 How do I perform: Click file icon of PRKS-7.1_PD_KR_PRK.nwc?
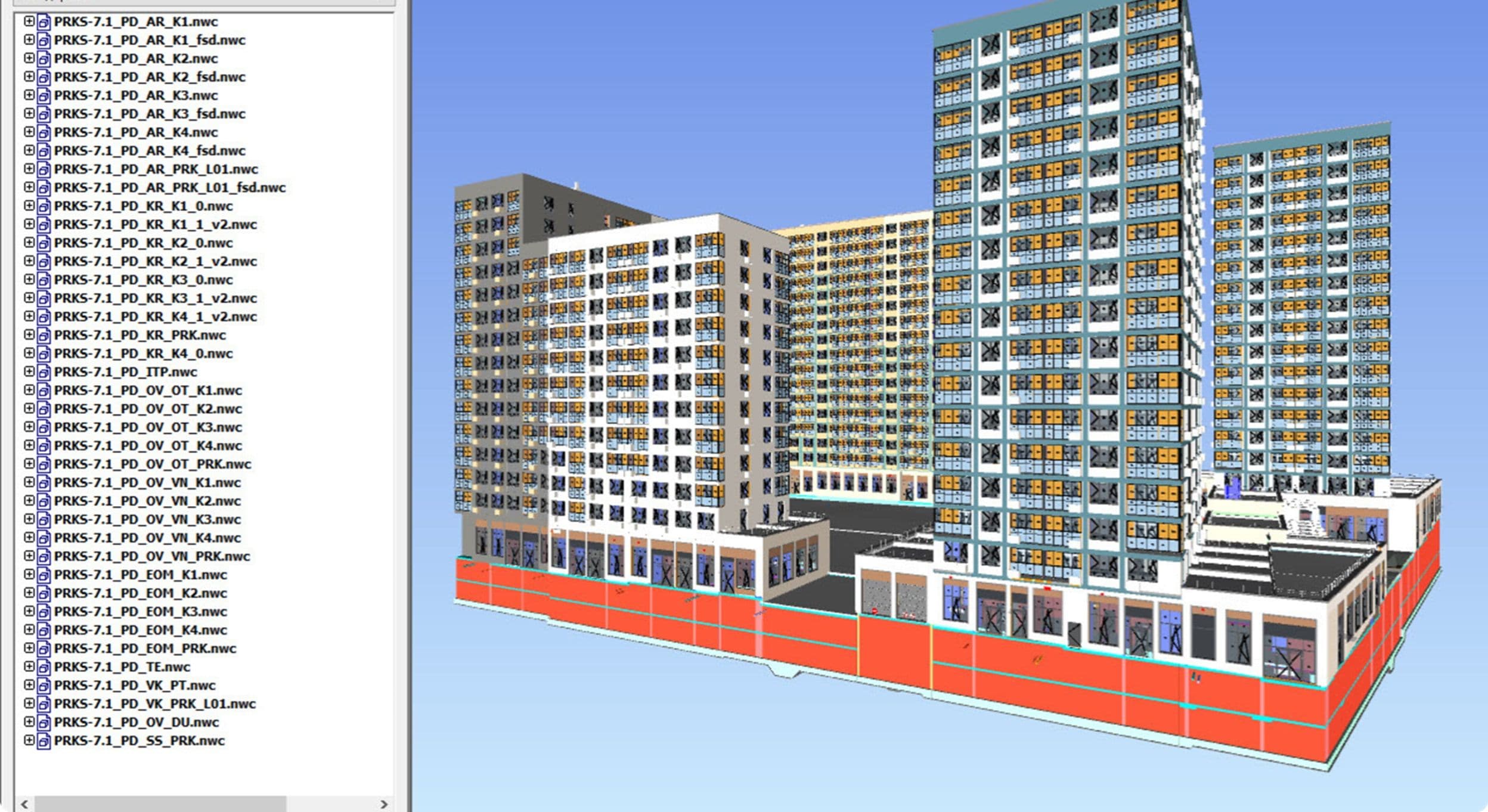44,335
